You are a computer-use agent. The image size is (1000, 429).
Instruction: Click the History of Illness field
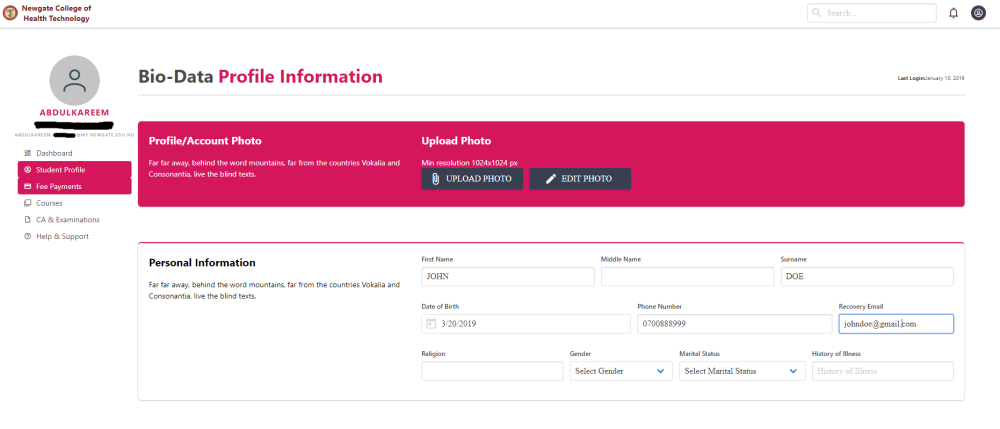[x=882, y=371]
